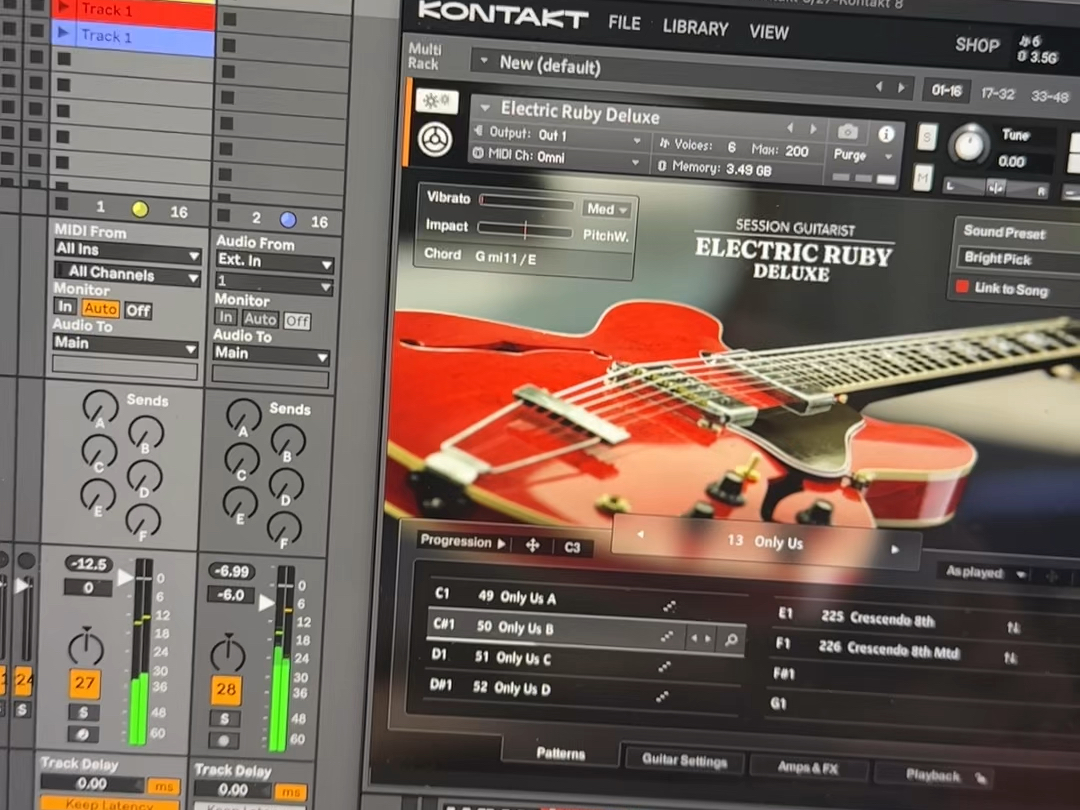Click the pattern icon on Only Us A row
The height and width of the screenshot is (810, 1080).
(669, 606)
